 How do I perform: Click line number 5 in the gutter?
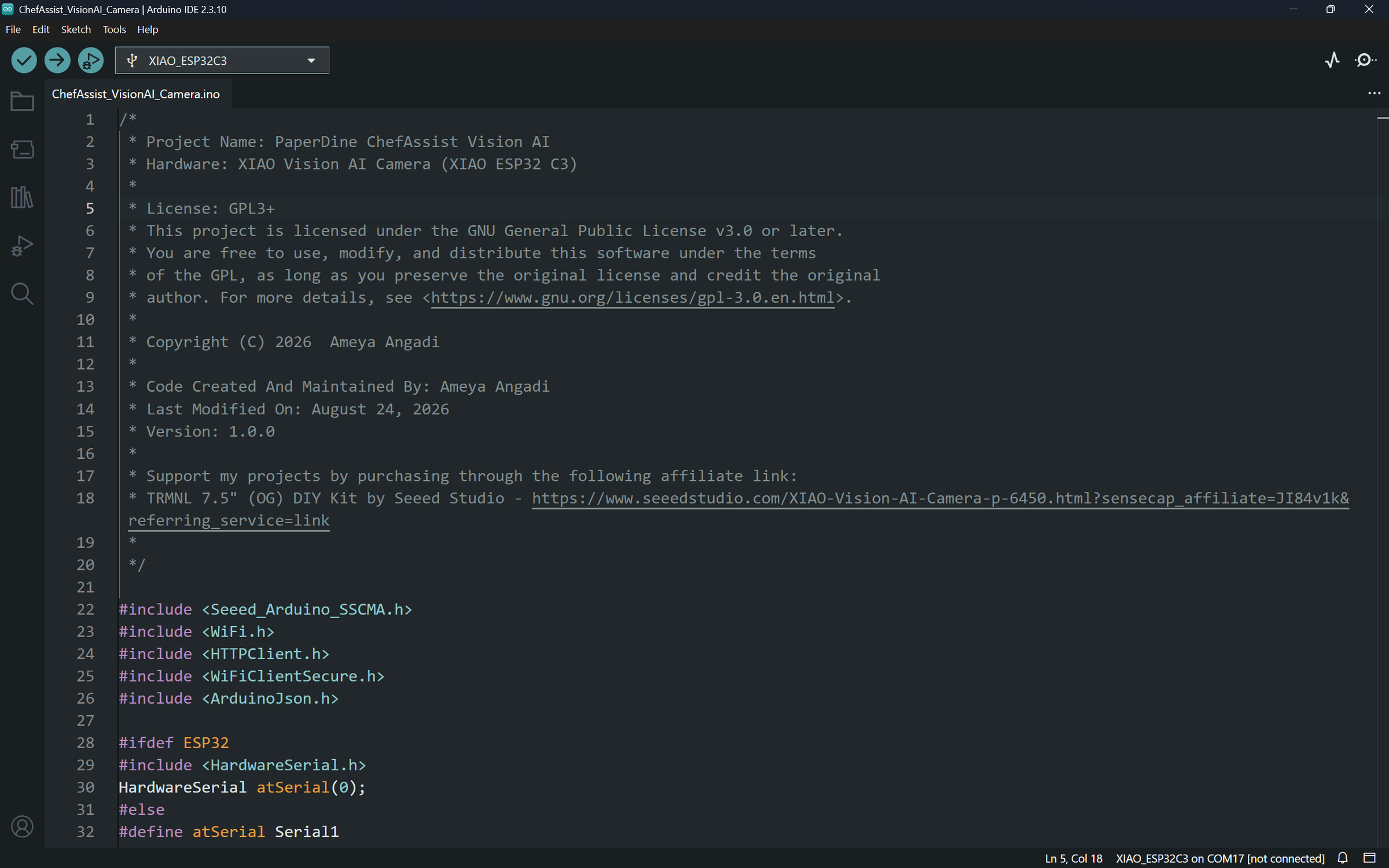point(90,208)
